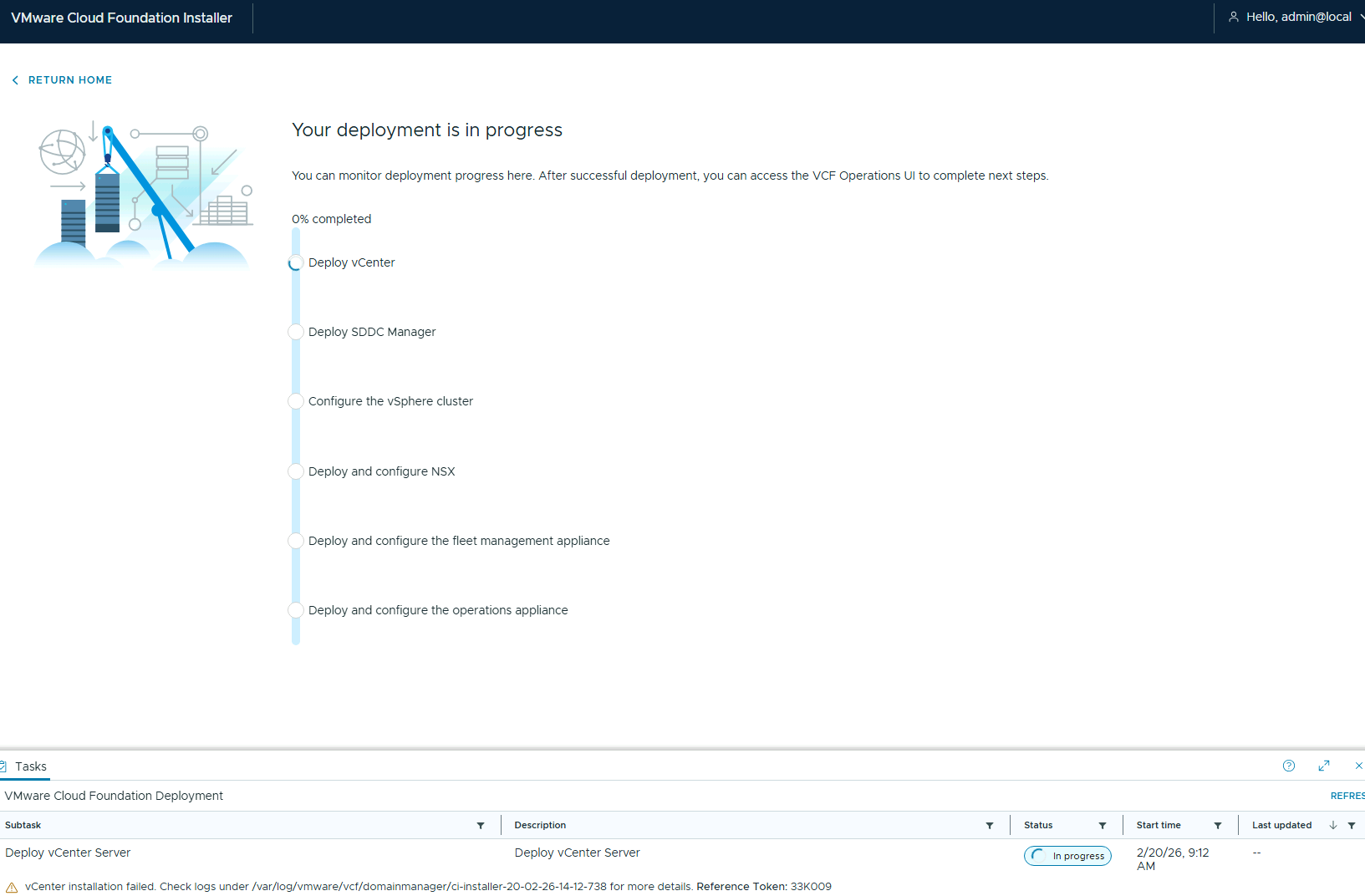Select the Deploy vCenter Server description cell
The width and height of the screenshot is (1365, 896).
coord(577,853)
